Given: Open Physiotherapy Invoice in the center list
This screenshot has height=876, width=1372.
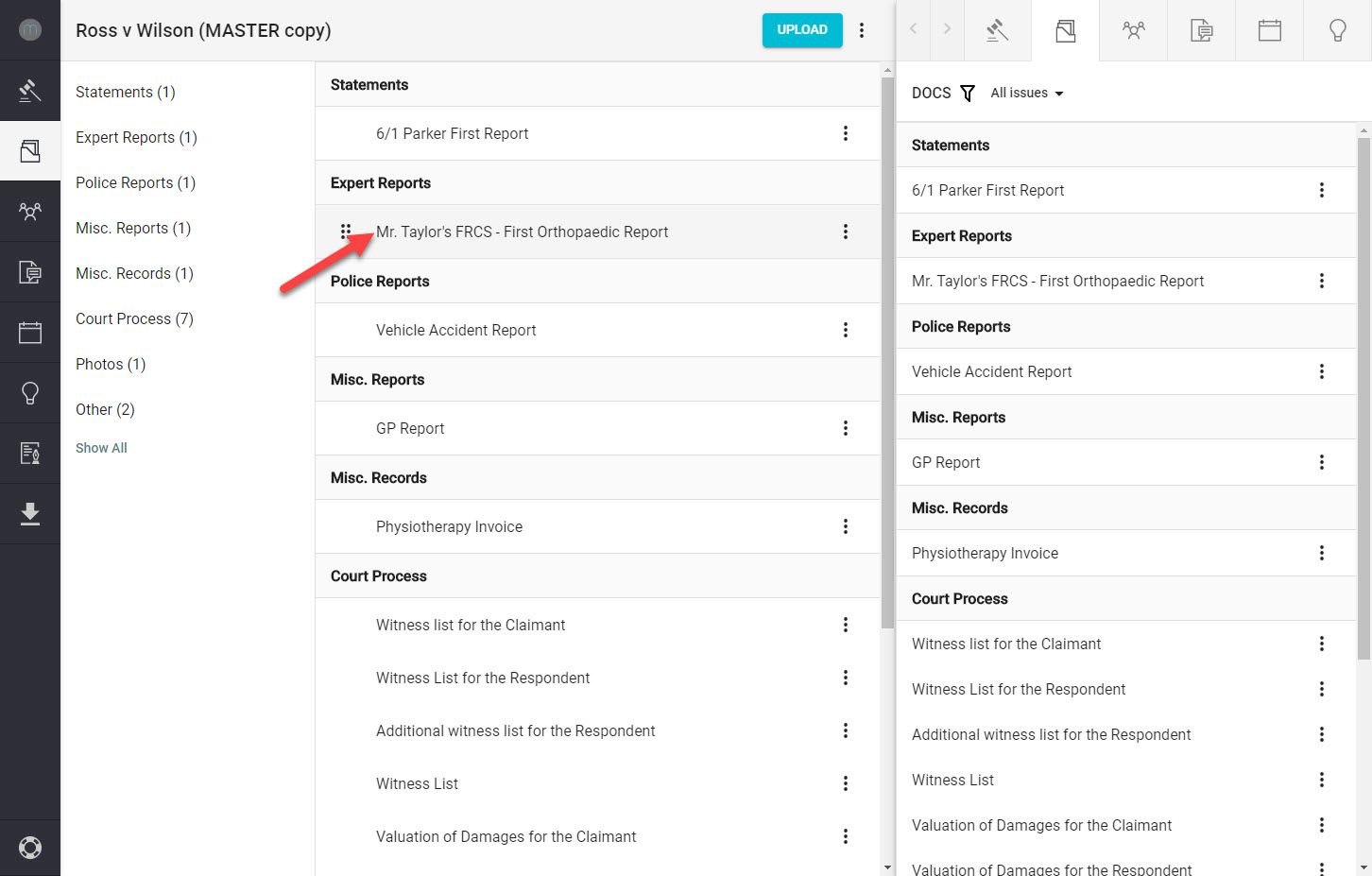Looking at the screenshot, I should [449, 526].
